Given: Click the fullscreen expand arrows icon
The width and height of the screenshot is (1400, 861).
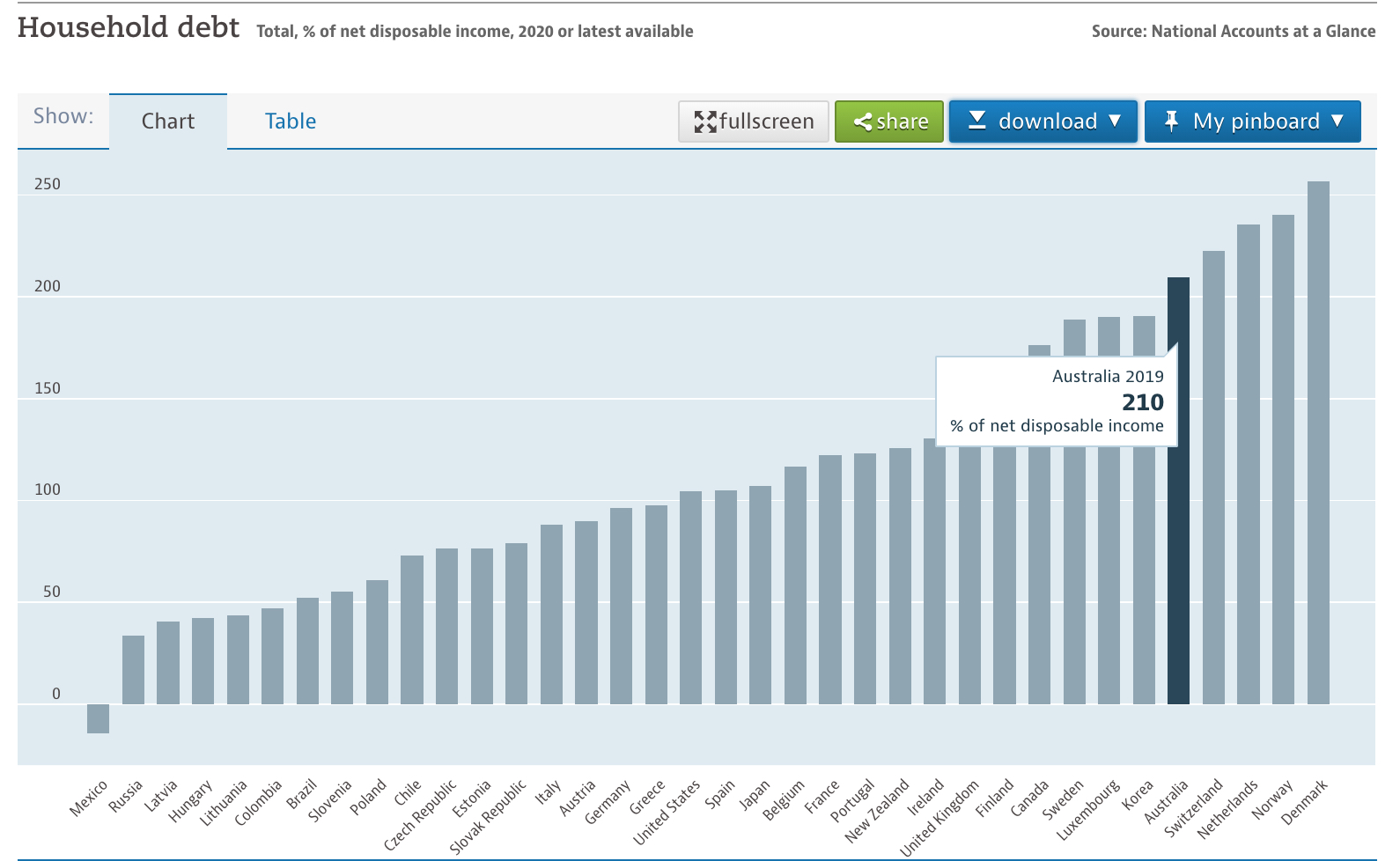Looking at the screenshot, I should pos(705,121).
